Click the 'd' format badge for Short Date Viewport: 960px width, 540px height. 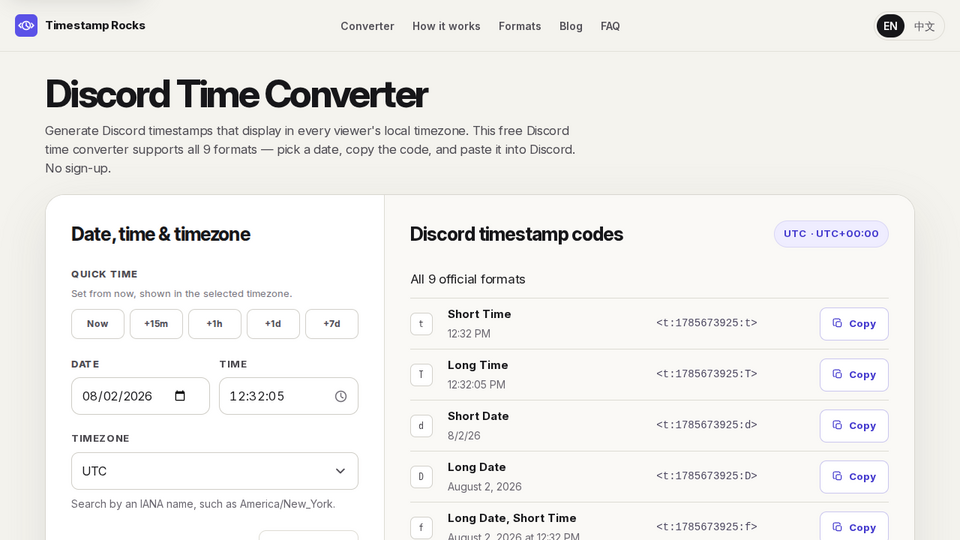click(x=421, y=426)
